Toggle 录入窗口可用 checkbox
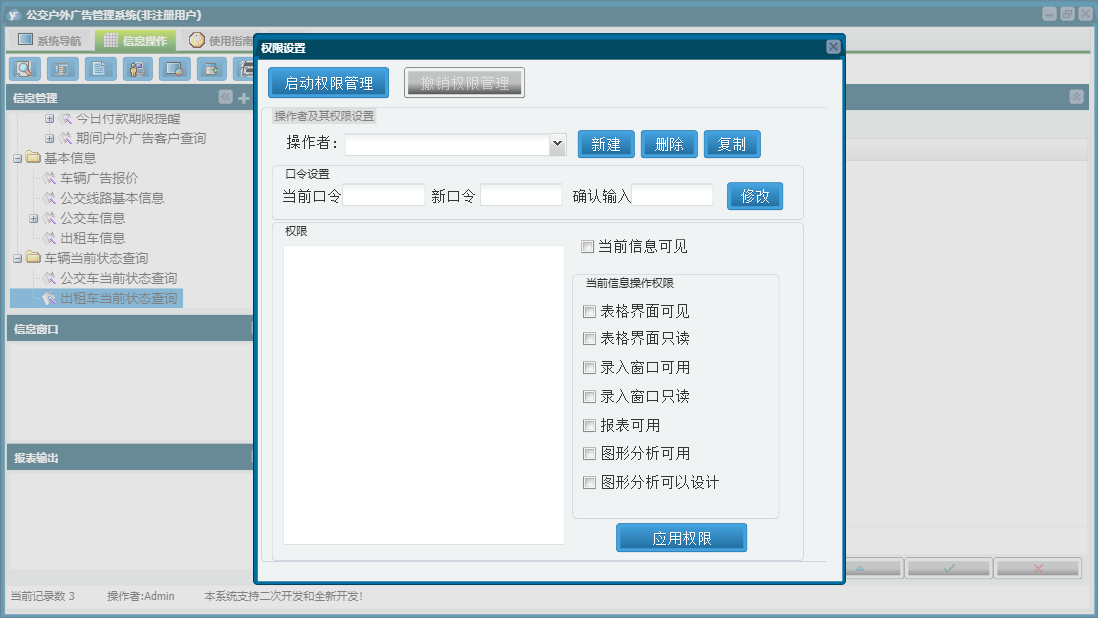The image size is (1098, 618). point(590,368)
